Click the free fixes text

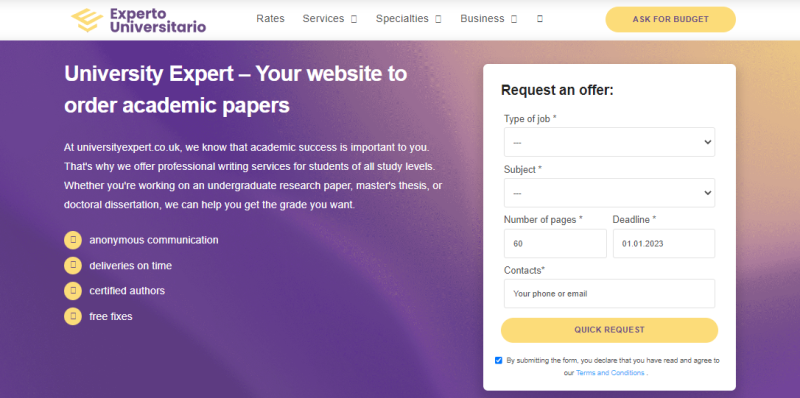click(111, 316)
